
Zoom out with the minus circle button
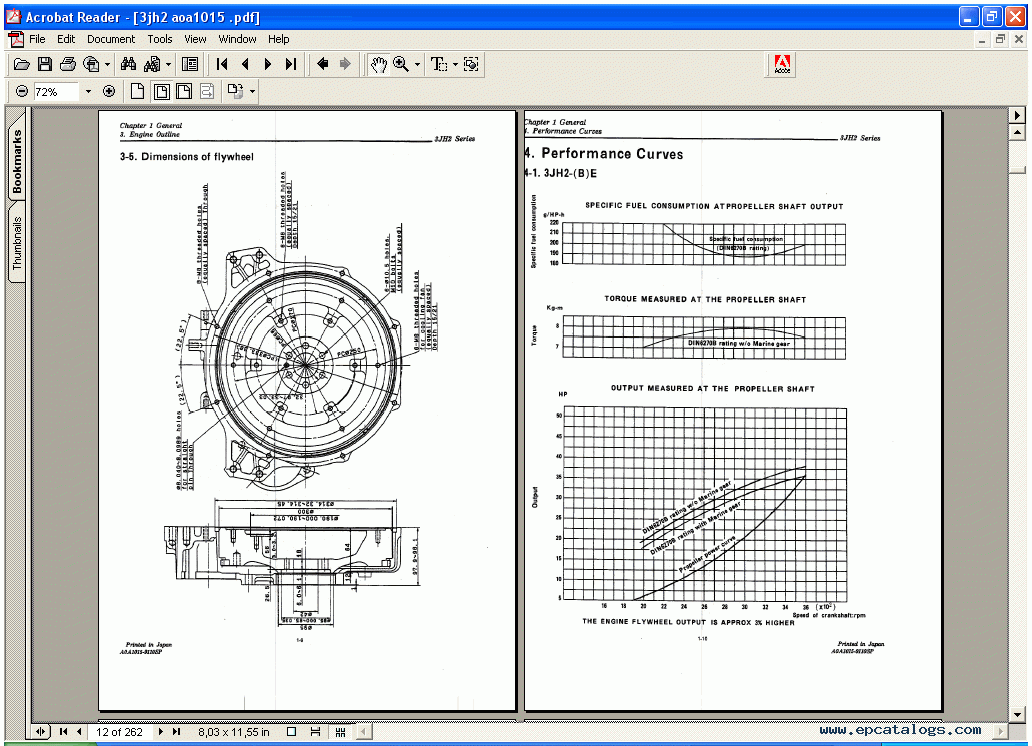(x=22, y=92)
